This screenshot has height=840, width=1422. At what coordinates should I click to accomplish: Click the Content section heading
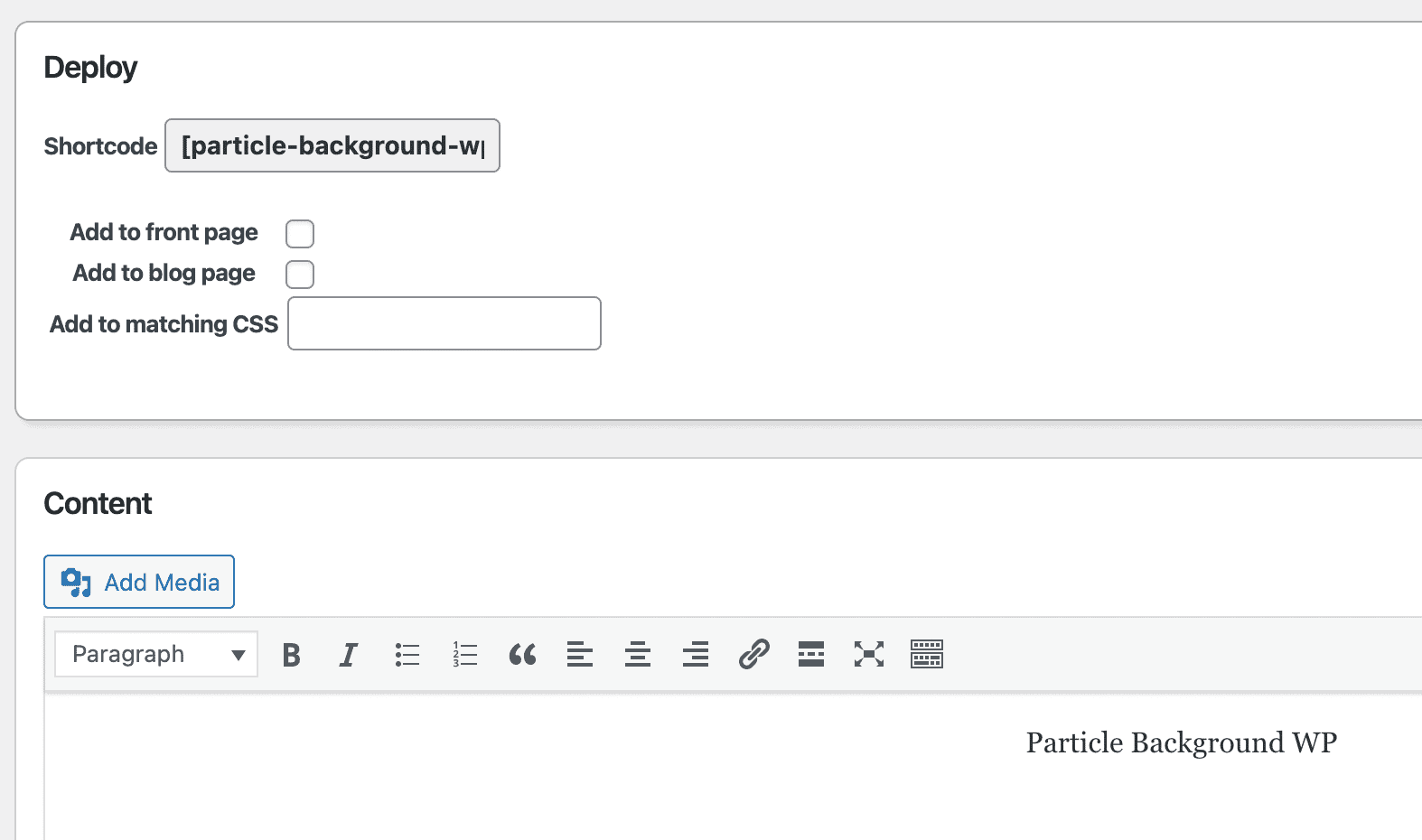[98, 503]
